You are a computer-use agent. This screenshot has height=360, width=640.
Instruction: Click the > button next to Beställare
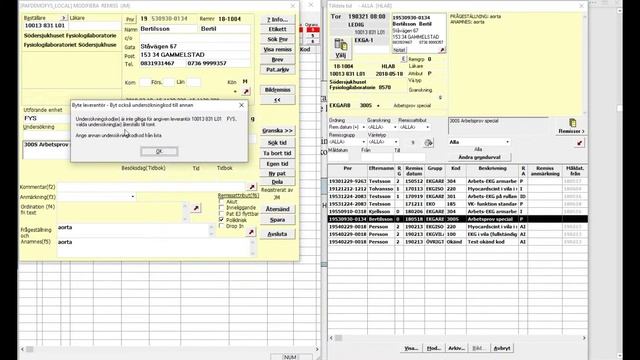(x=63, y=18)
